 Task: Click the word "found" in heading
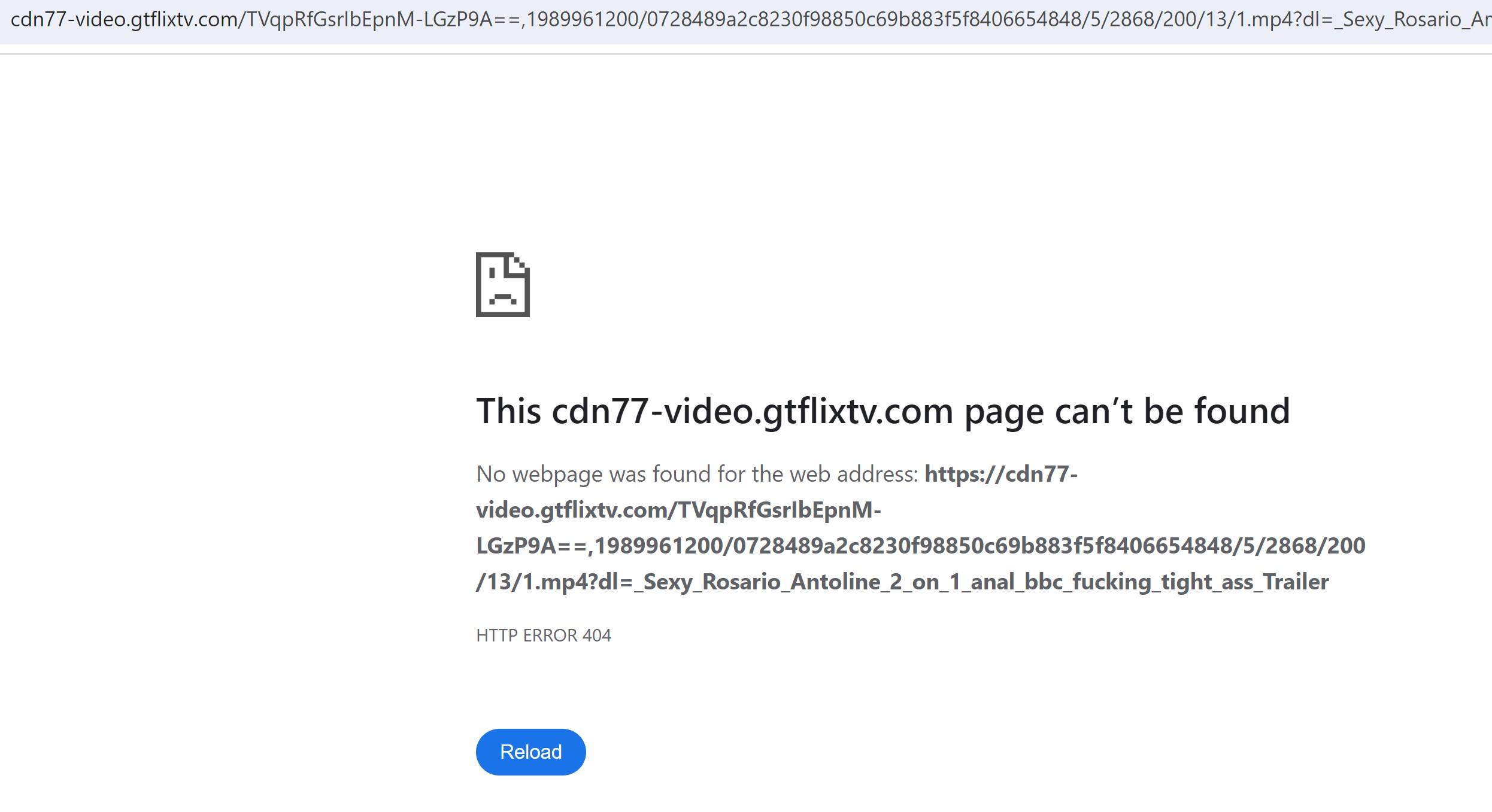[1242, 411]
